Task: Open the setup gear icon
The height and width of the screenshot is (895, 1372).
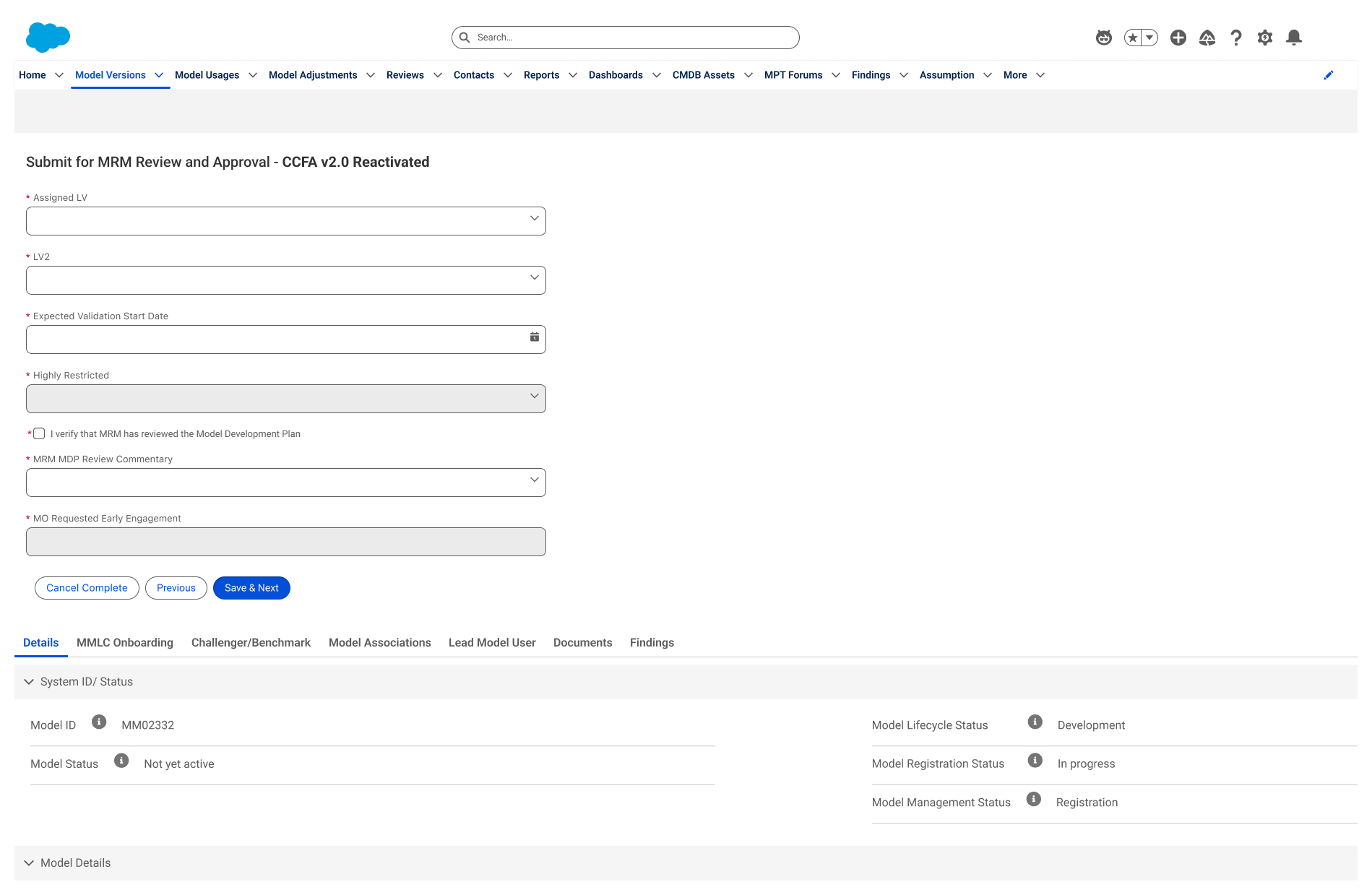Action: coord(1265,38)
